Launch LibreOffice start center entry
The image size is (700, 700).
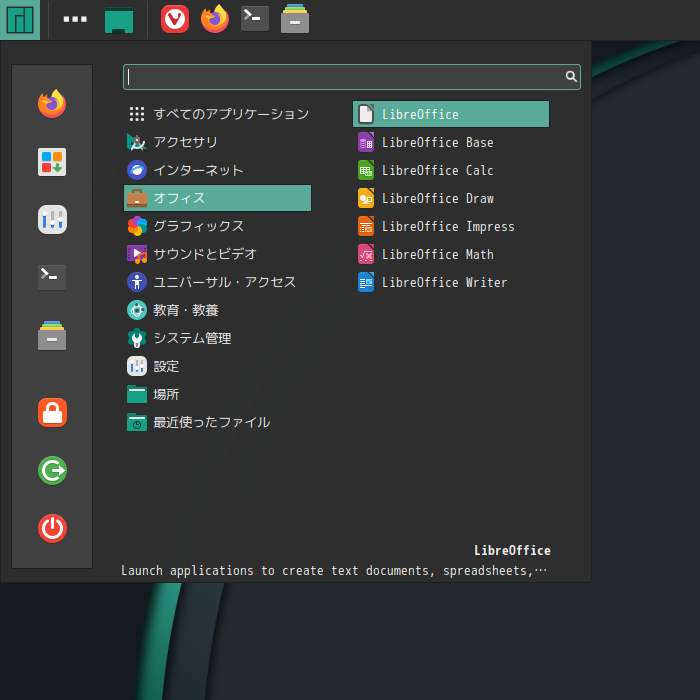(451, 114)
